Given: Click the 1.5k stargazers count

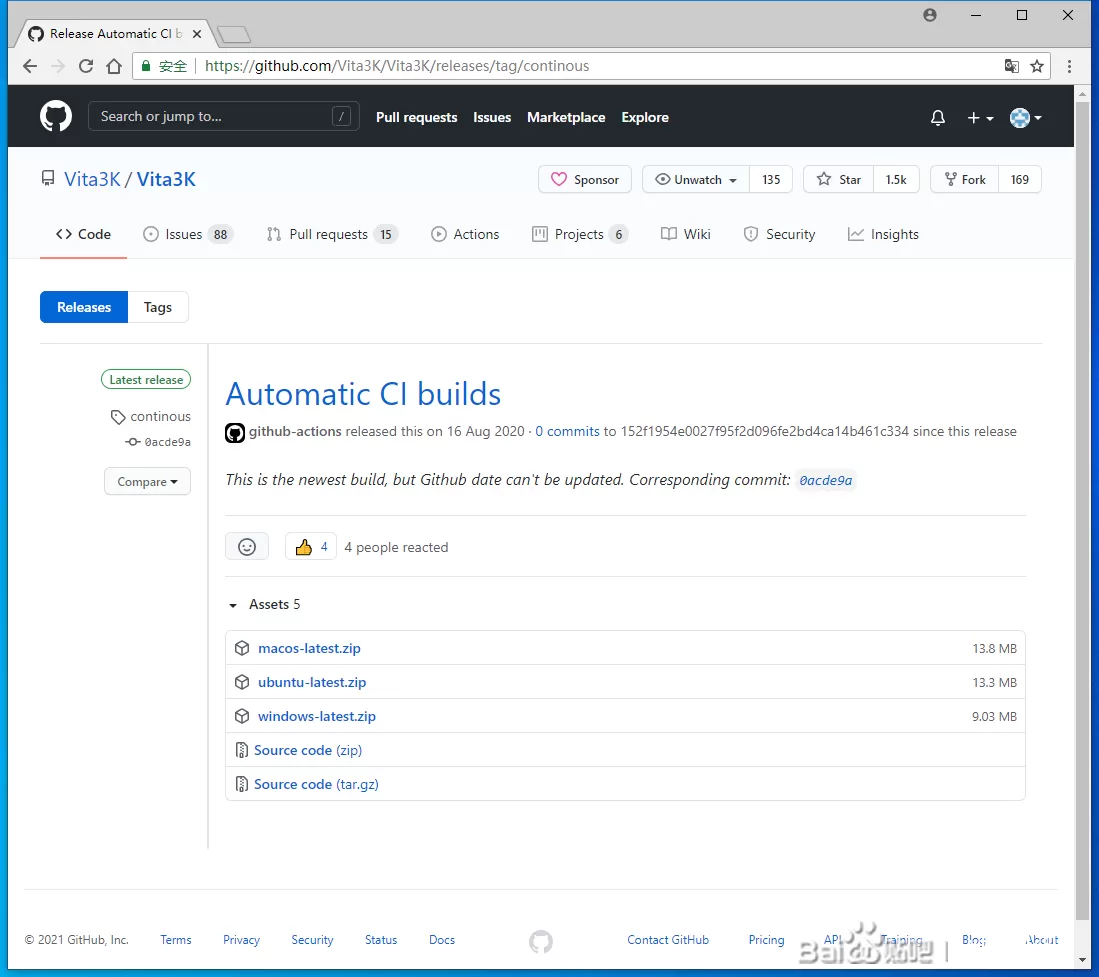Looking at the screenshot, I should pyautogui.click(x=896, y=179).
